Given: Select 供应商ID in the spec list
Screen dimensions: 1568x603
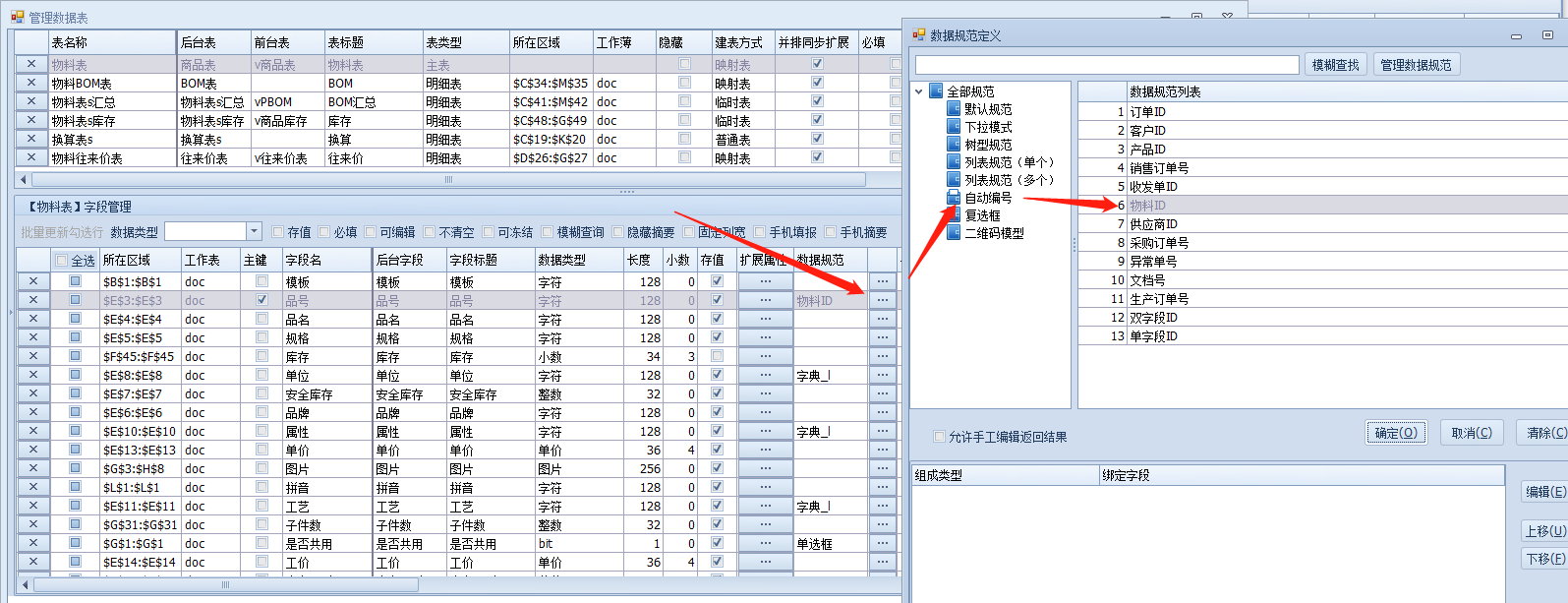Looking at the screenshot, I should [x=1153, y=224].
